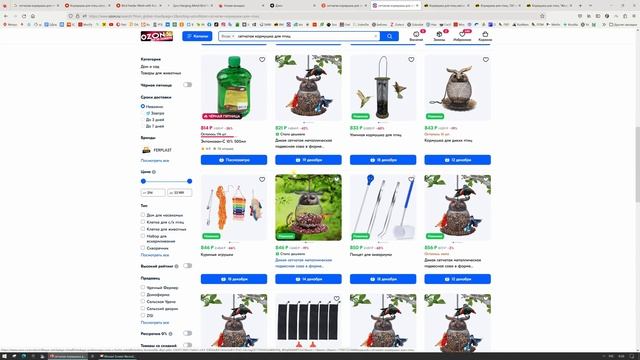The width and height of the screenshot is (640, 360).
Task: Open the Каталог catalog menu button
Action: 197,36
